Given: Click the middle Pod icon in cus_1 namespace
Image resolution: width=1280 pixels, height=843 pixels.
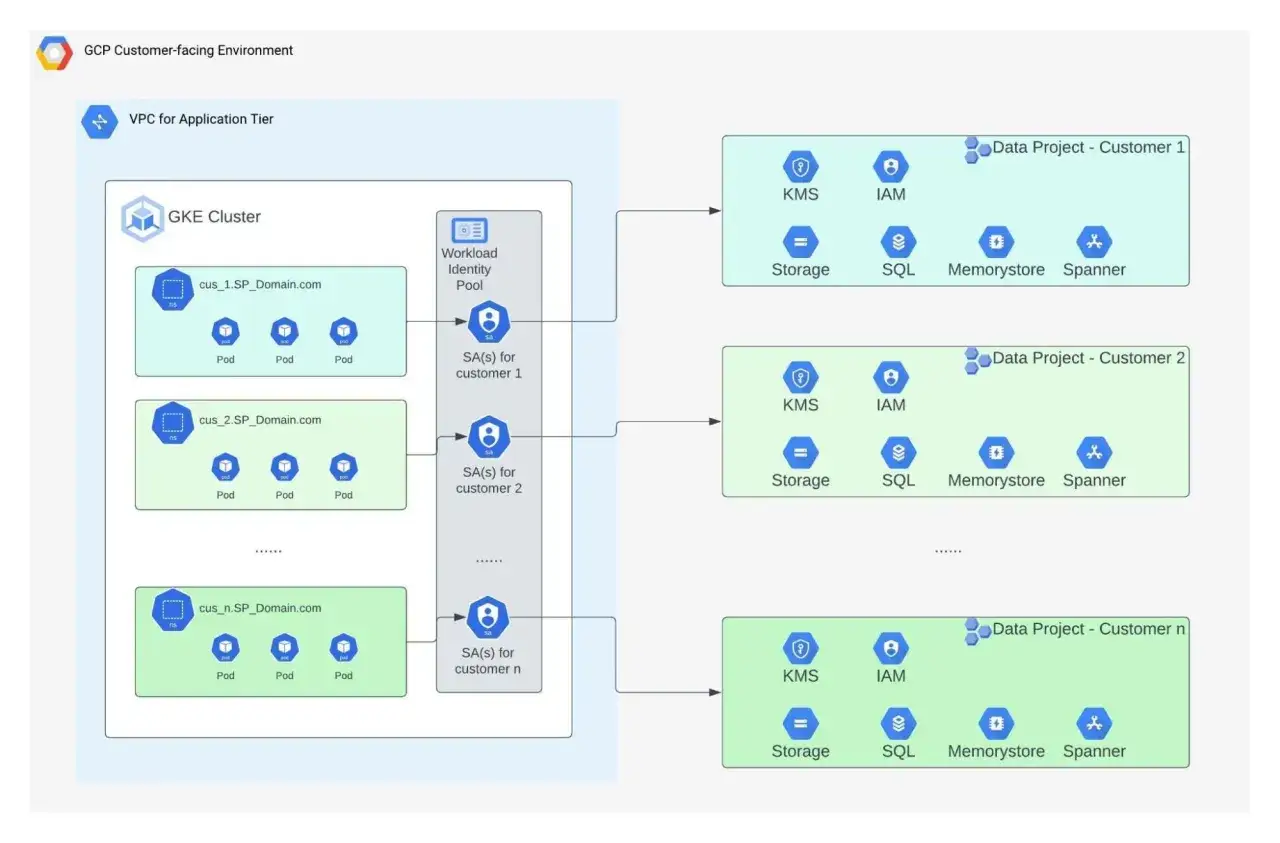Looking at the screenshot, I should 285,331.
